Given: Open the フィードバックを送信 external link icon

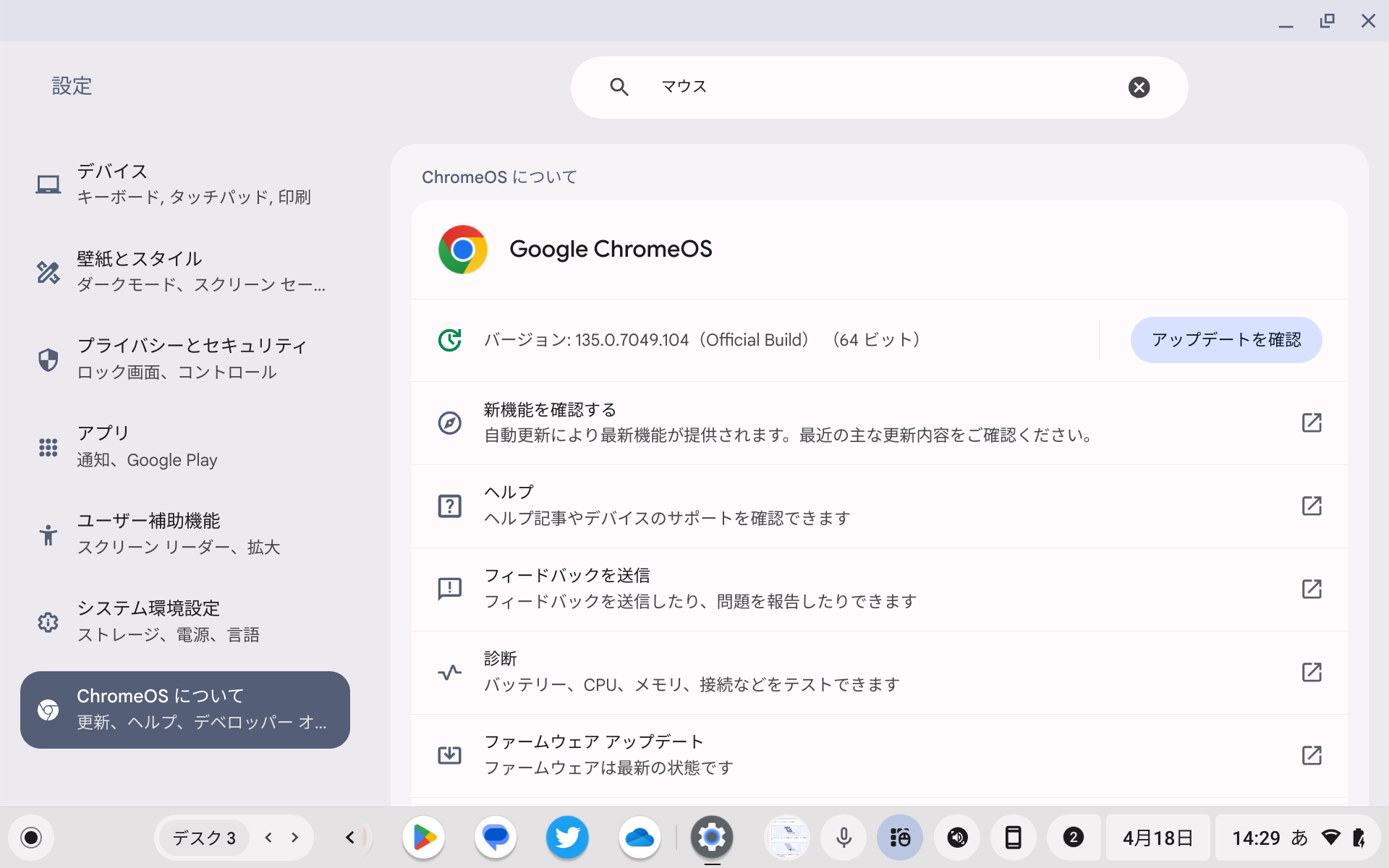Looking at the screenshot, I should tap(1312, 589).
